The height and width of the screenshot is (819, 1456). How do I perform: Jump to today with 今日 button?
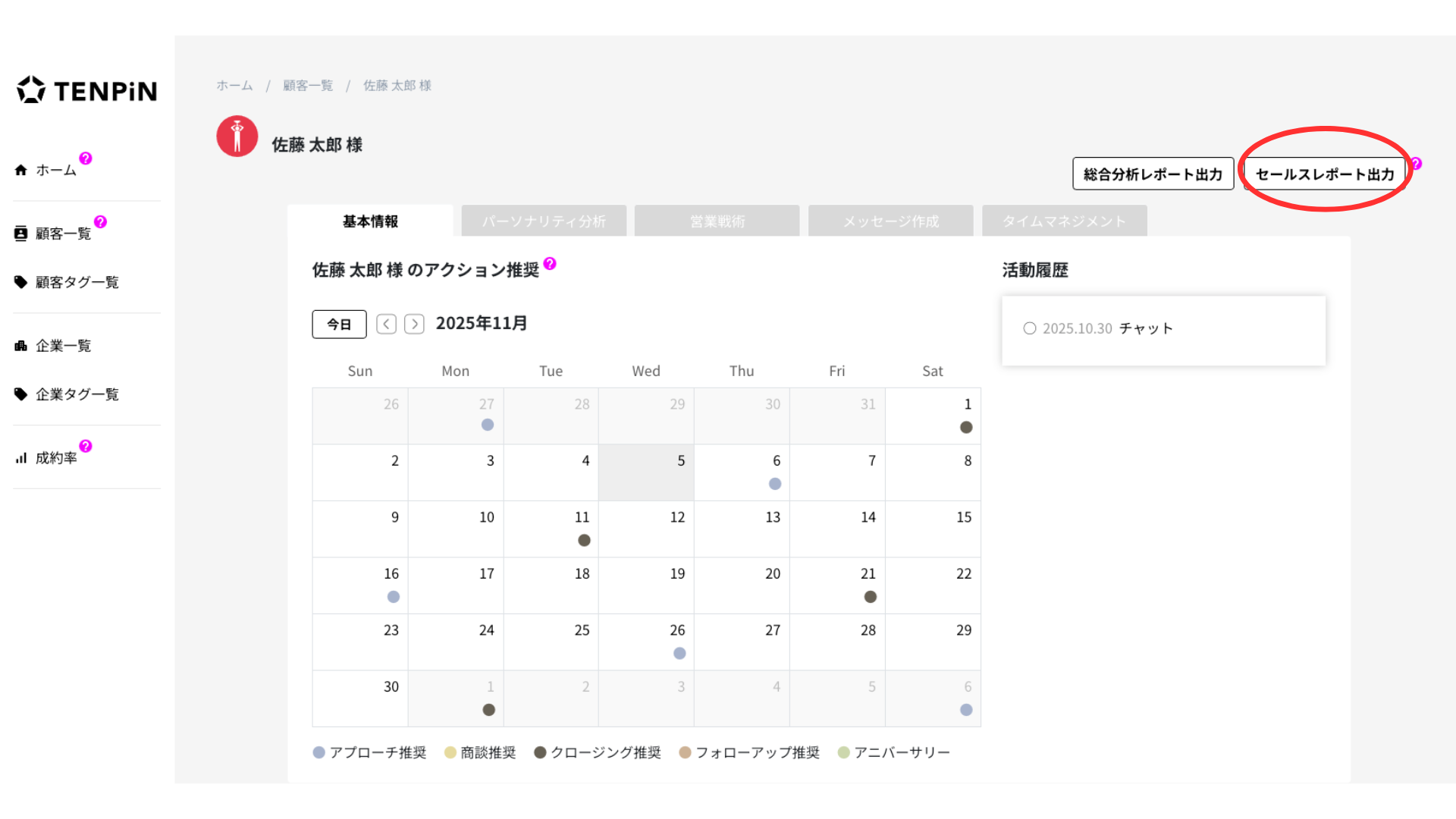(x=339, y=325)
